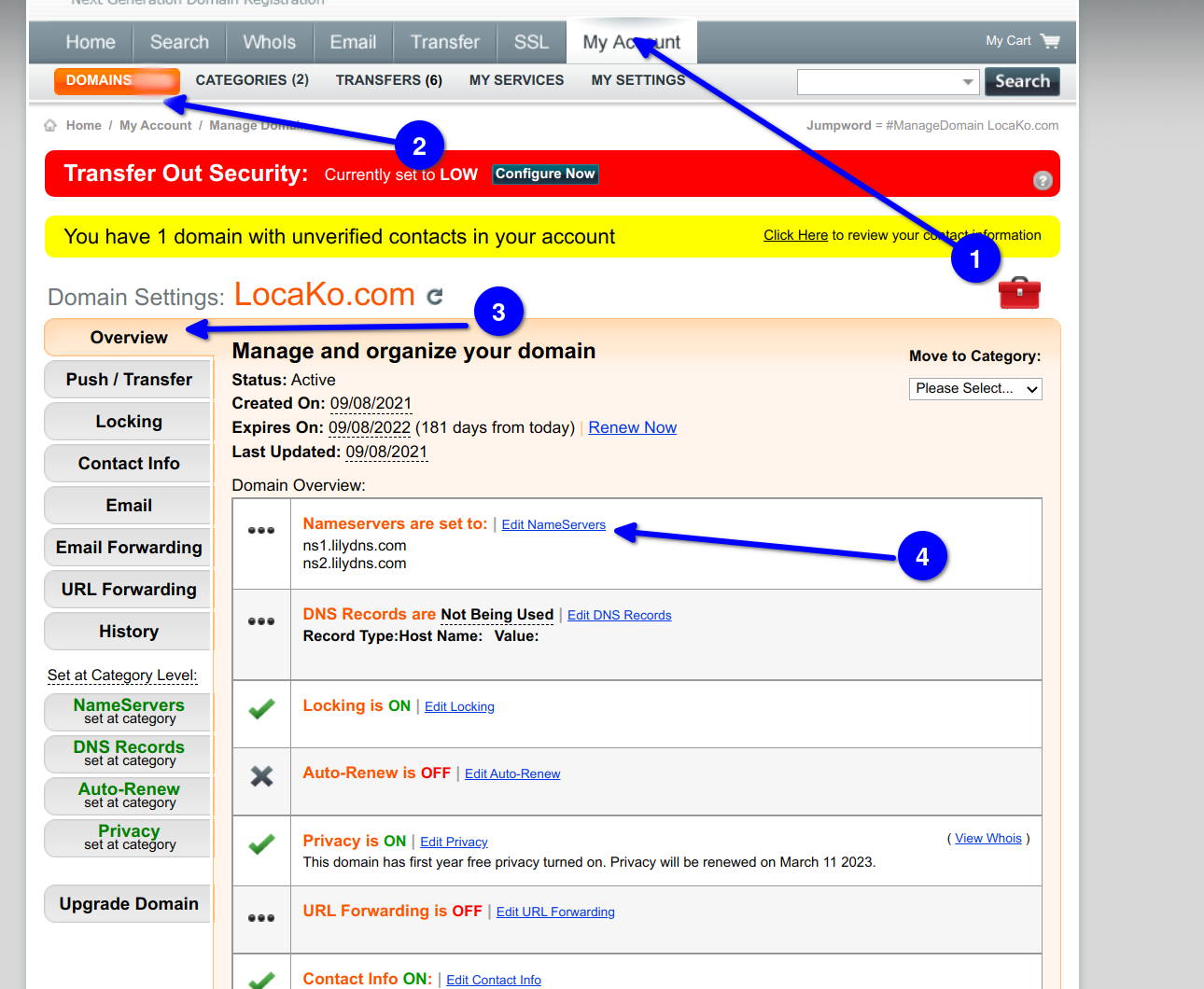This screenshot has height=989, width=1204.
Task: Go to the WhoIs tab
Action: point(269,42)
